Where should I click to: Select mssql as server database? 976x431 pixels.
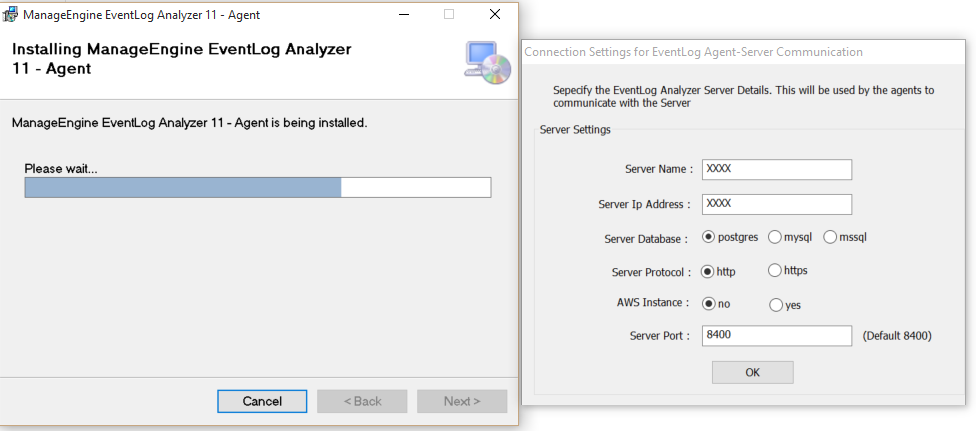point(829,237)
